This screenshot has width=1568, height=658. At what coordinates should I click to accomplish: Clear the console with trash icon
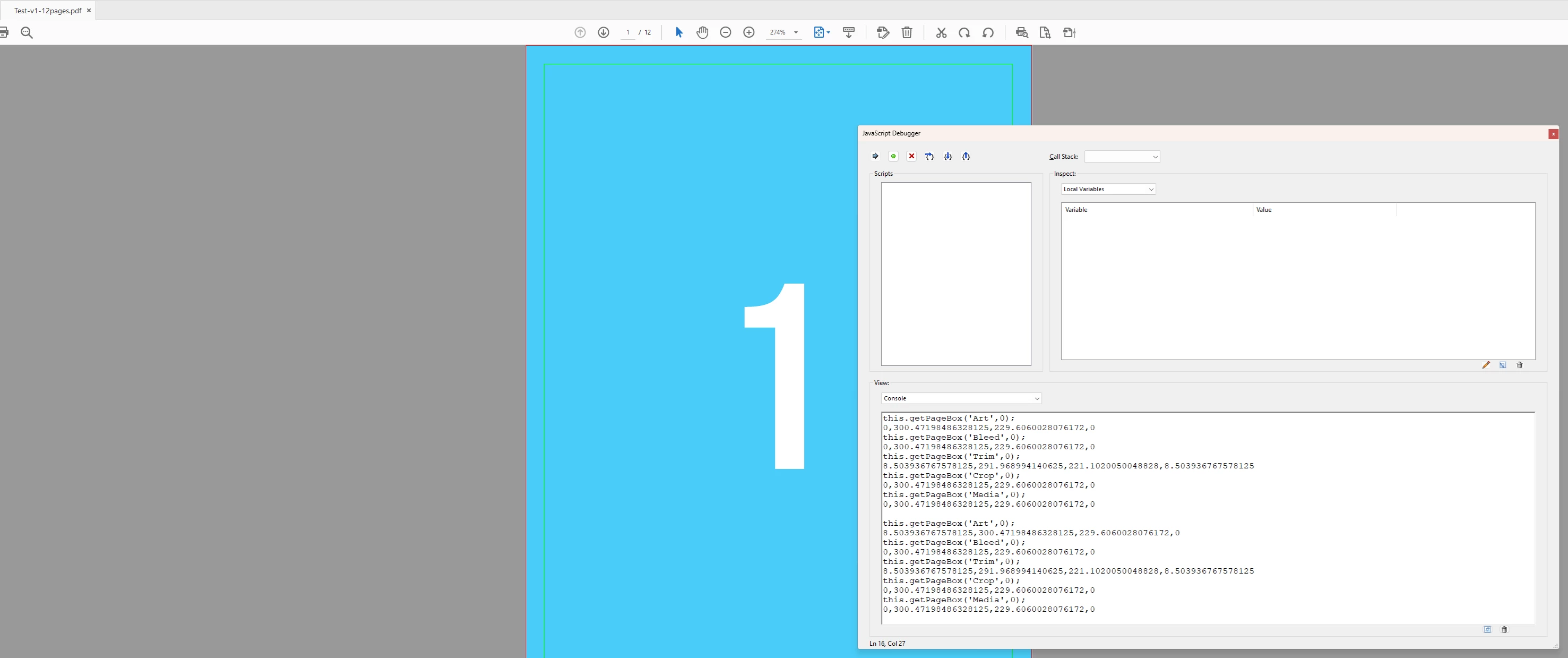pyautogui.click(x=1504, y=629)
